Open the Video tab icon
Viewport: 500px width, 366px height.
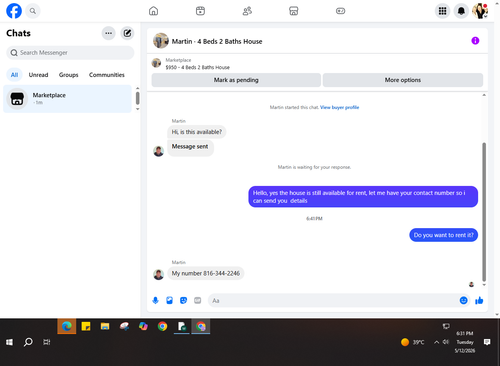[200, 11]
